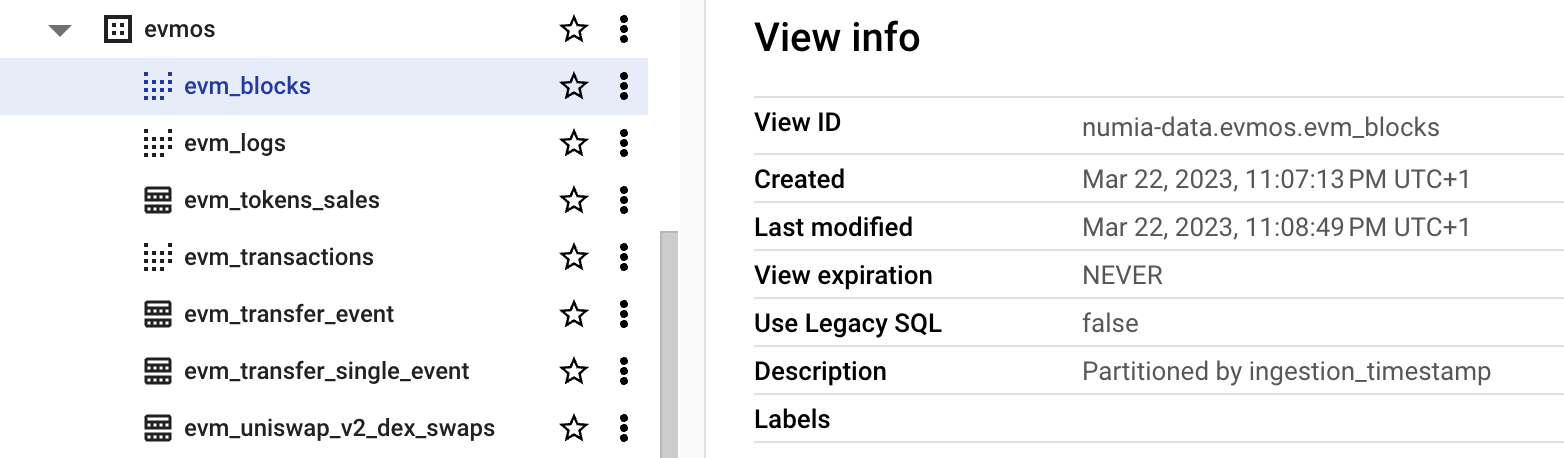Star the evm_blocks view

click(574, 86)
